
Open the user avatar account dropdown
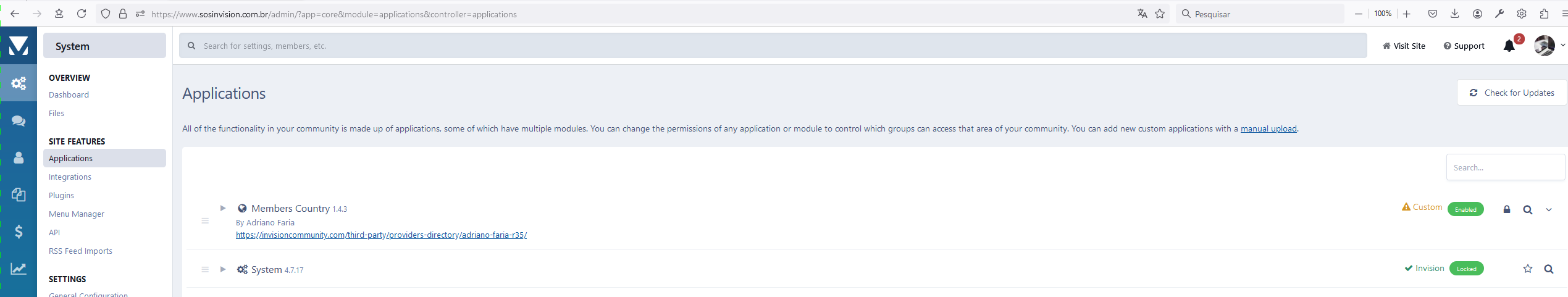[1548, 46]
